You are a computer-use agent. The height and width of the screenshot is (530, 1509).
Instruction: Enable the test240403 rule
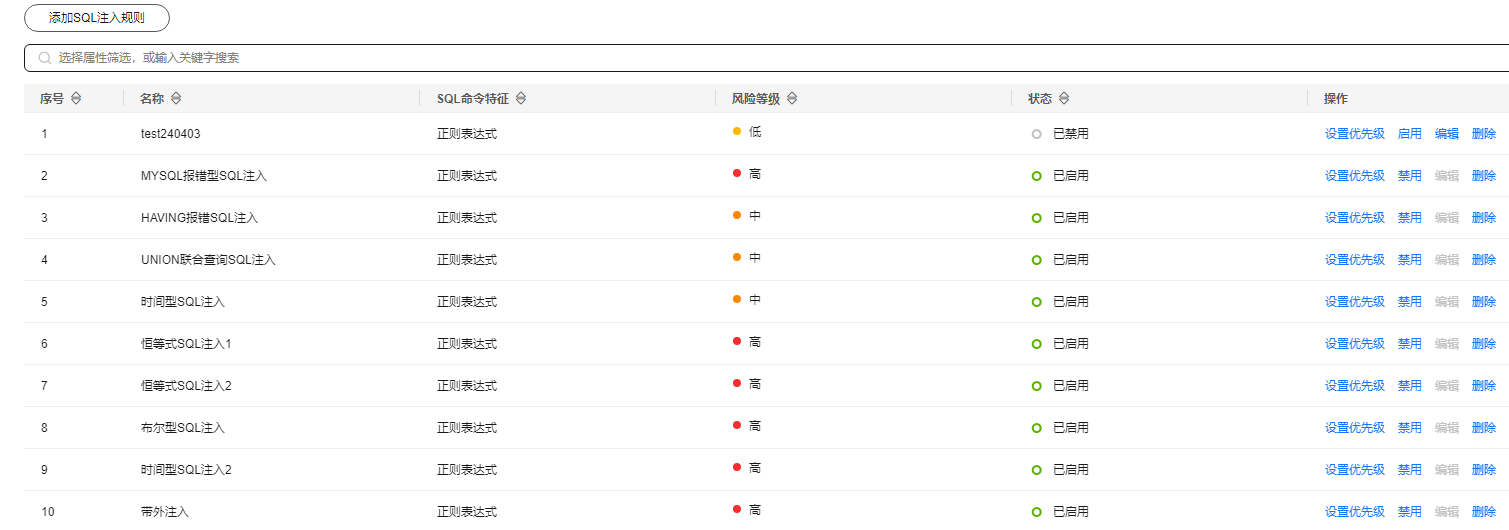(x=1409, y=134)
